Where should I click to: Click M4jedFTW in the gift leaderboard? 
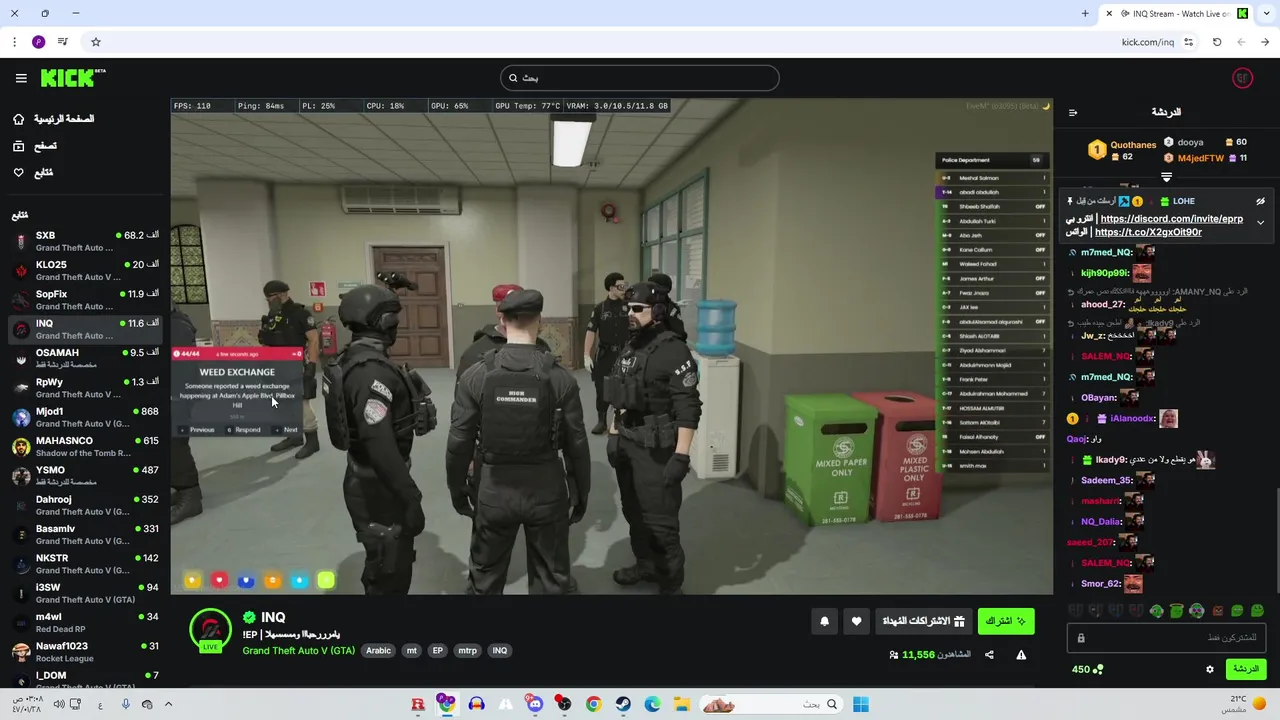coord(1200,158)
